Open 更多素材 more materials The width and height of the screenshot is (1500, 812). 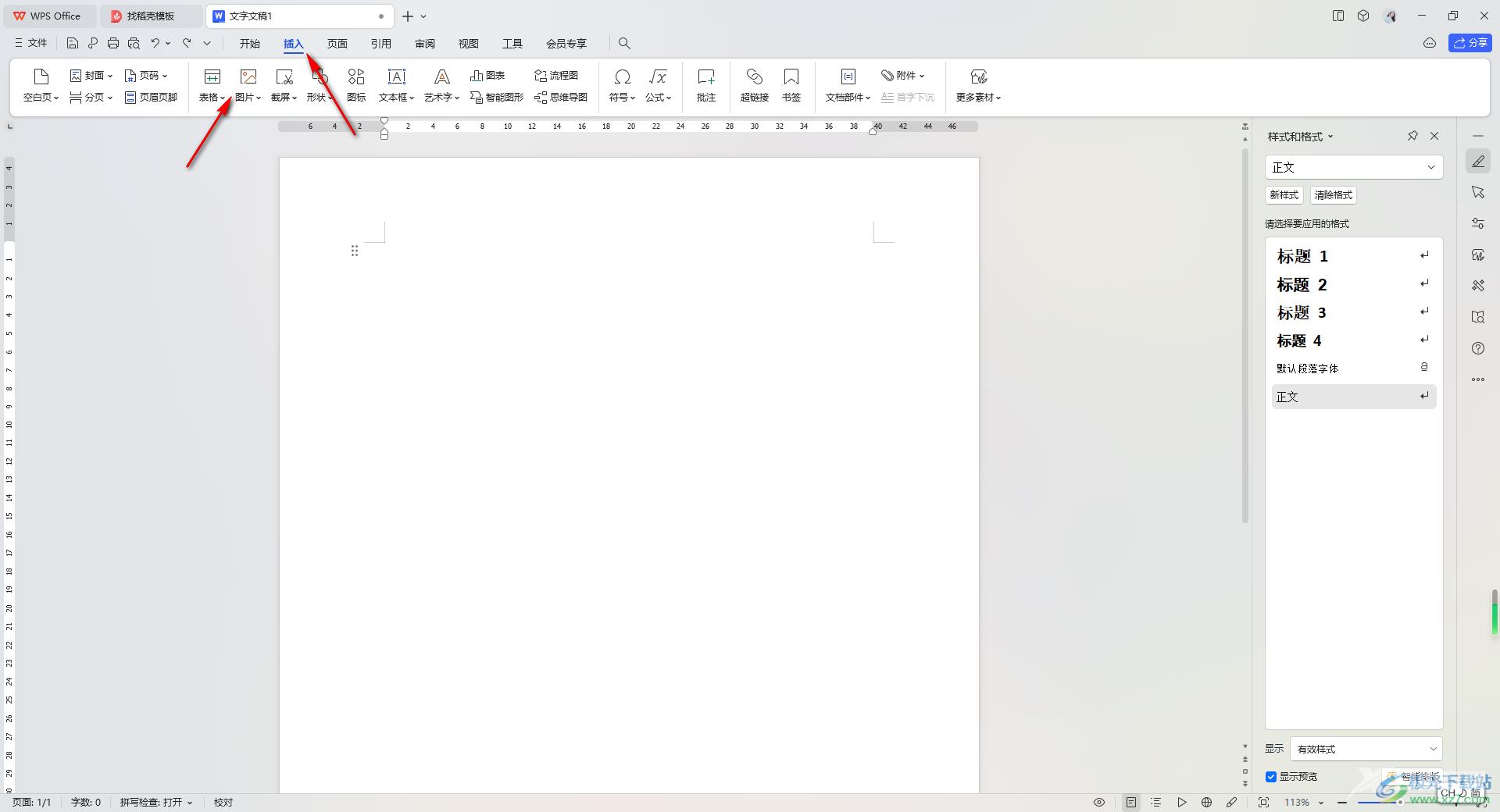978,85
